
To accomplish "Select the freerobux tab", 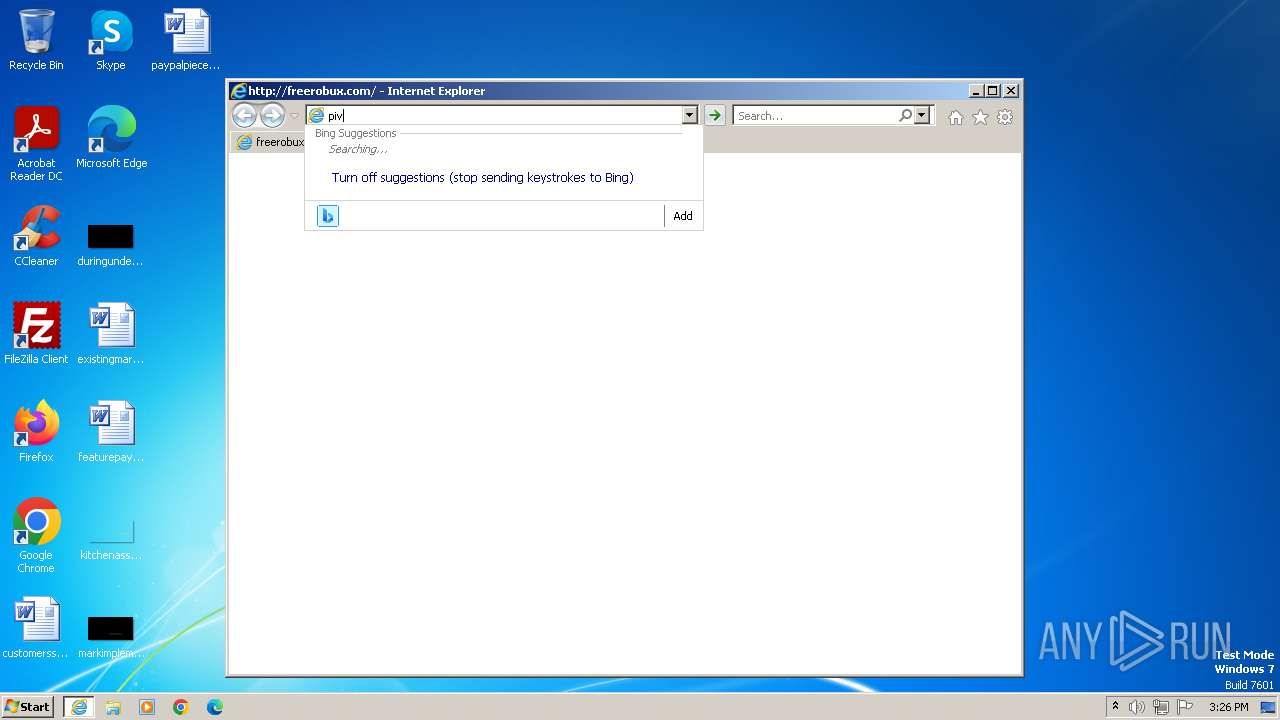I will point(269,142).
